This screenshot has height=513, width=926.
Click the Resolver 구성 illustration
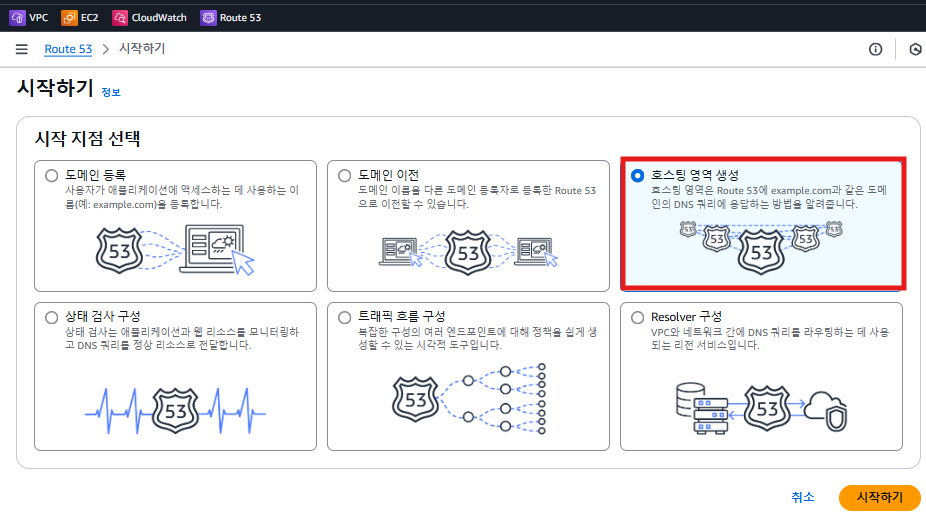[761, 408]
